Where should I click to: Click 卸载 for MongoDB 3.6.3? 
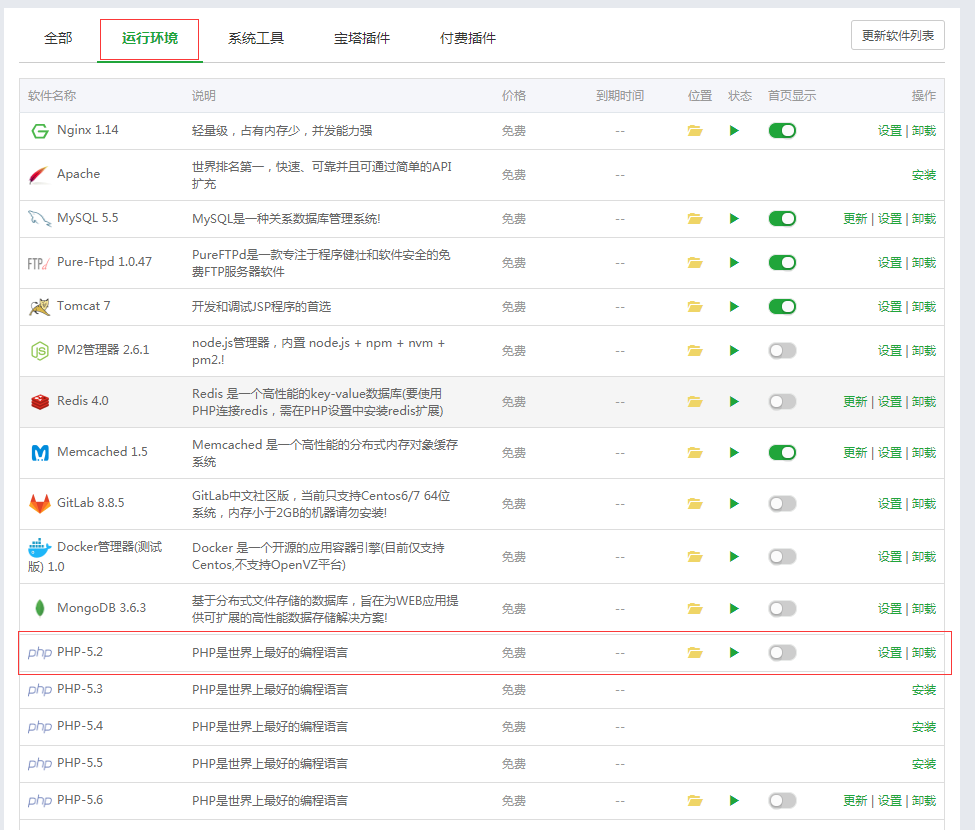(924, 609)
